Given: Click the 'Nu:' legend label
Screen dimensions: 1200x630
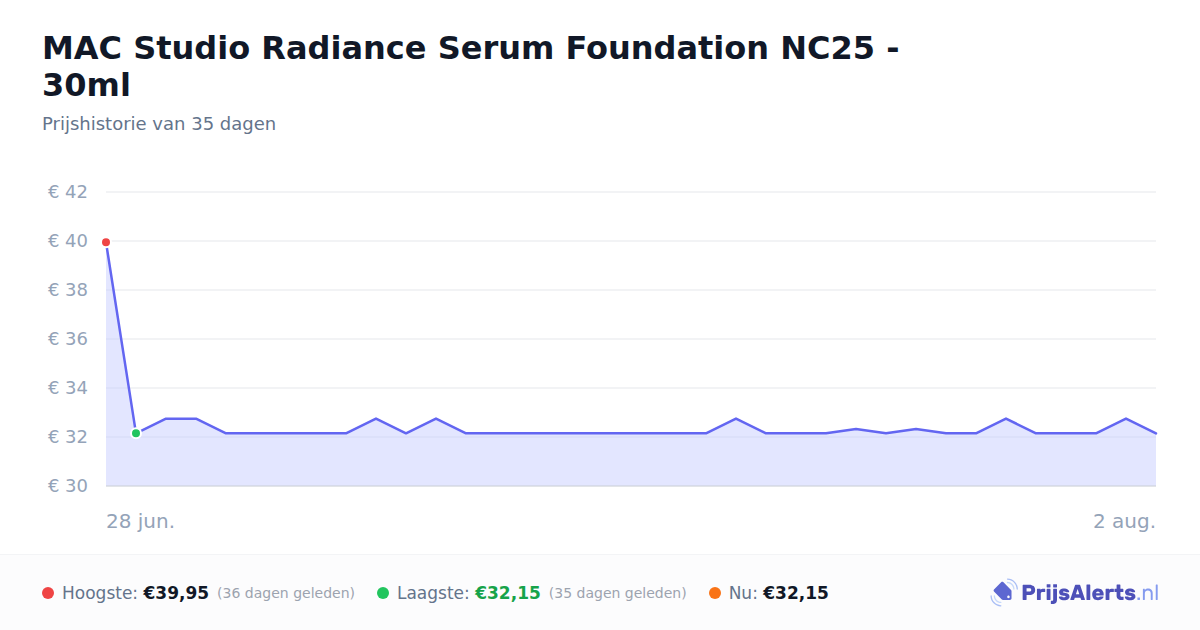Looking at the screenshot, I should click(x=743, y=593).
